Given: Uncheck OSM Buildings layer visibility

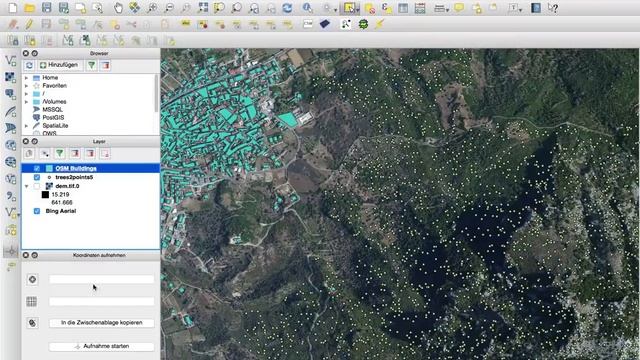Looking at the screenshot, I should point(37,168).
